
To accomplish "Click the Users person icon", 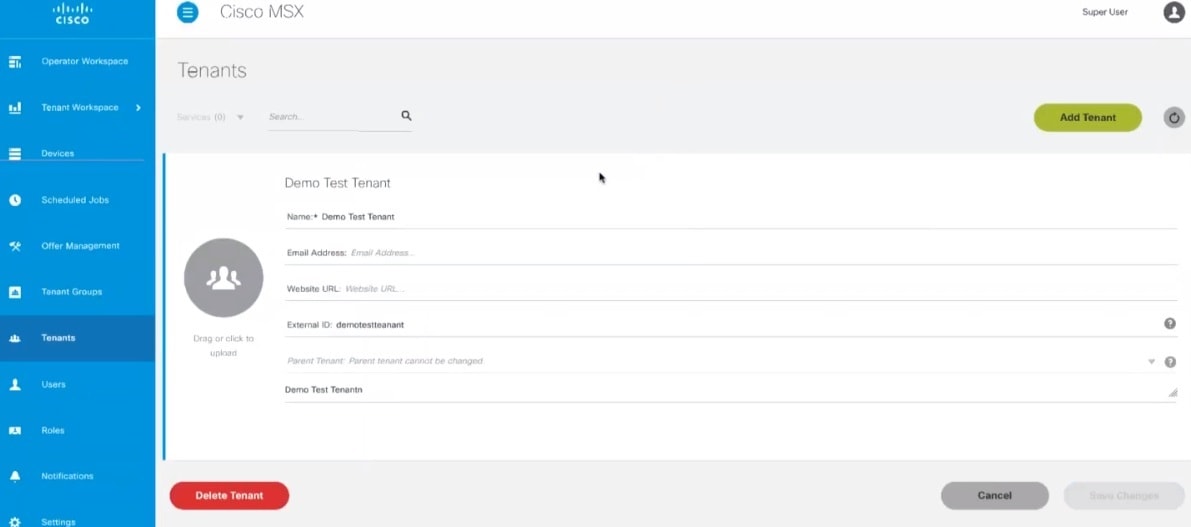I will [14, 385].
